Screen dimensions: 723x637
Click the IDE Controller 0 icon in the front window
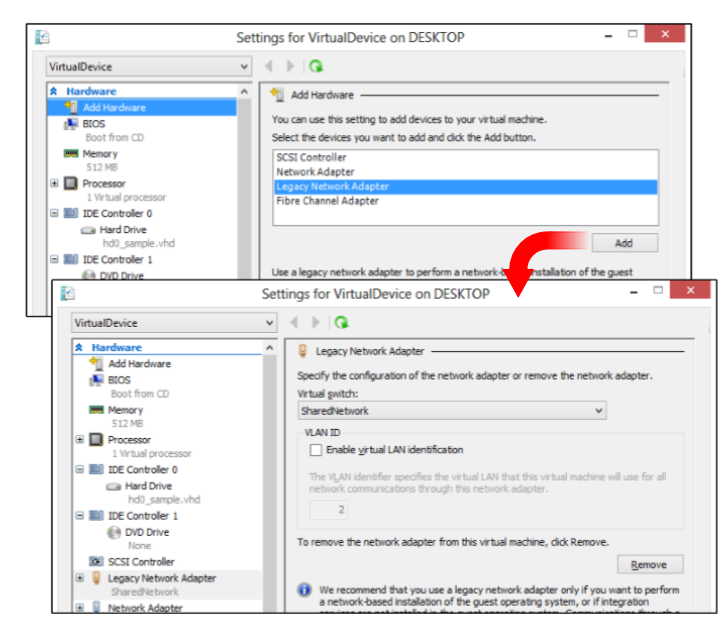(x=96, y=470)
